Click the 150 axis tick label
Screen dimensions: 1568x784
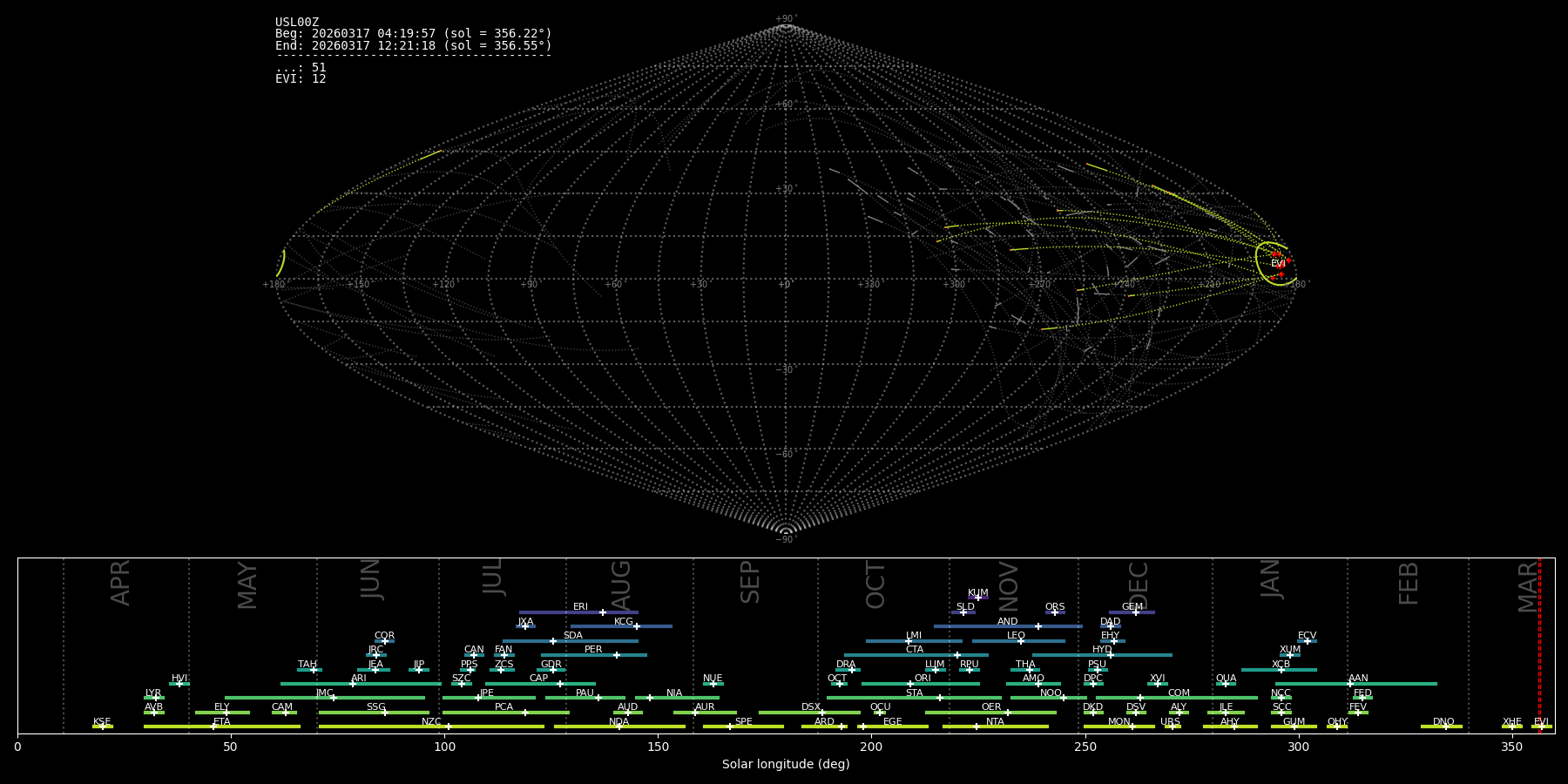658,747
